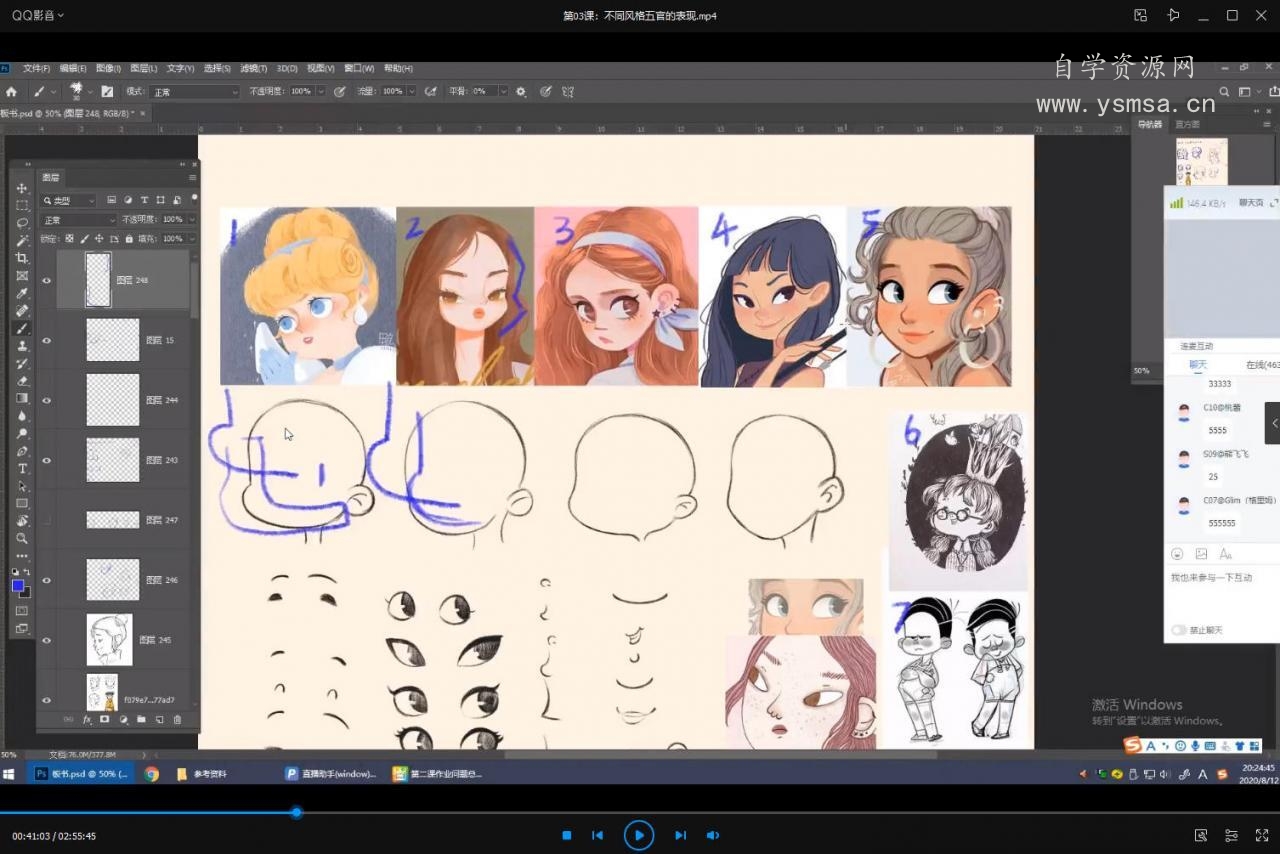This screenshot has height=854, width=1280.
Task: Hide layer 图层 244
Action: (46, 400)
